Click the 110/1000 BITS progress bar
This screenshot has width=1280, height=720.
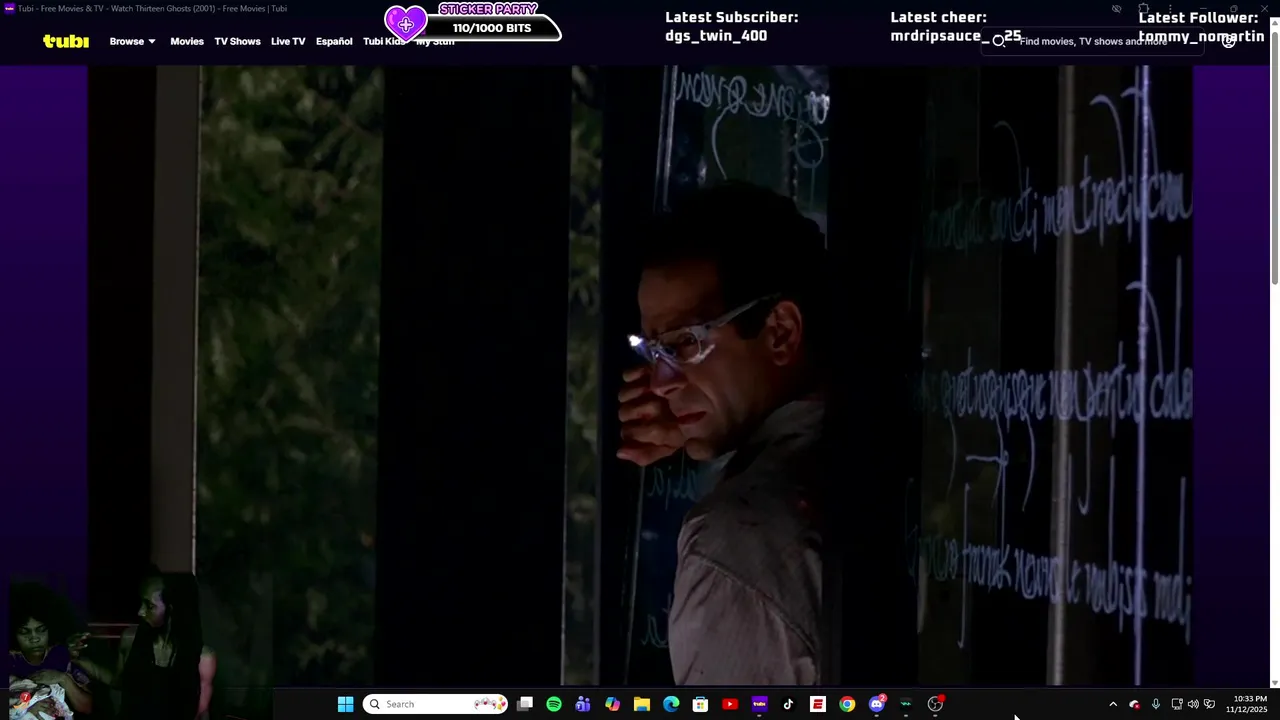(x=492, y=28)
